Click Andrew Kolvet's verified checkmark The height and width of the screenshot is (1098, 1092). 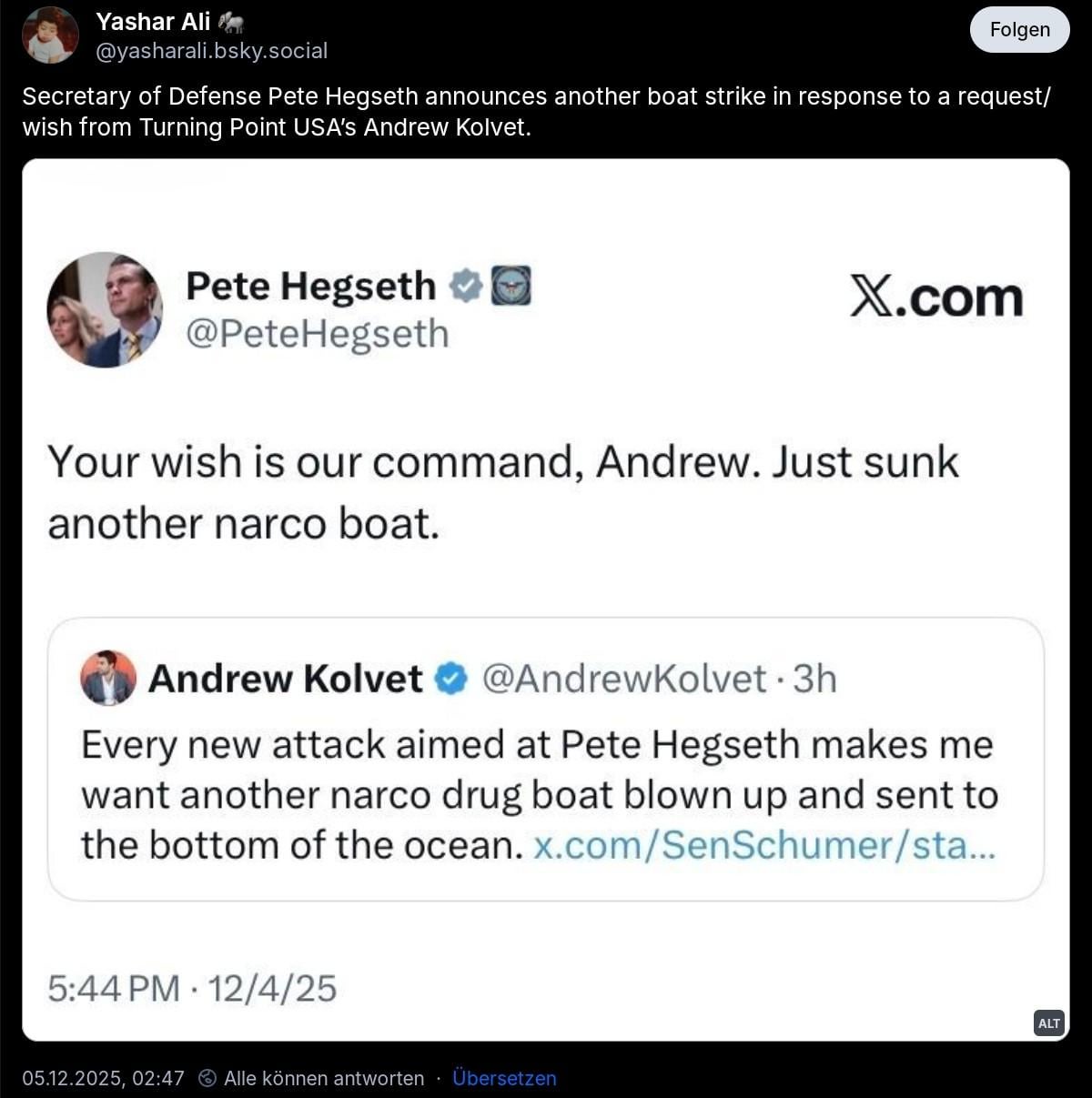451,679
